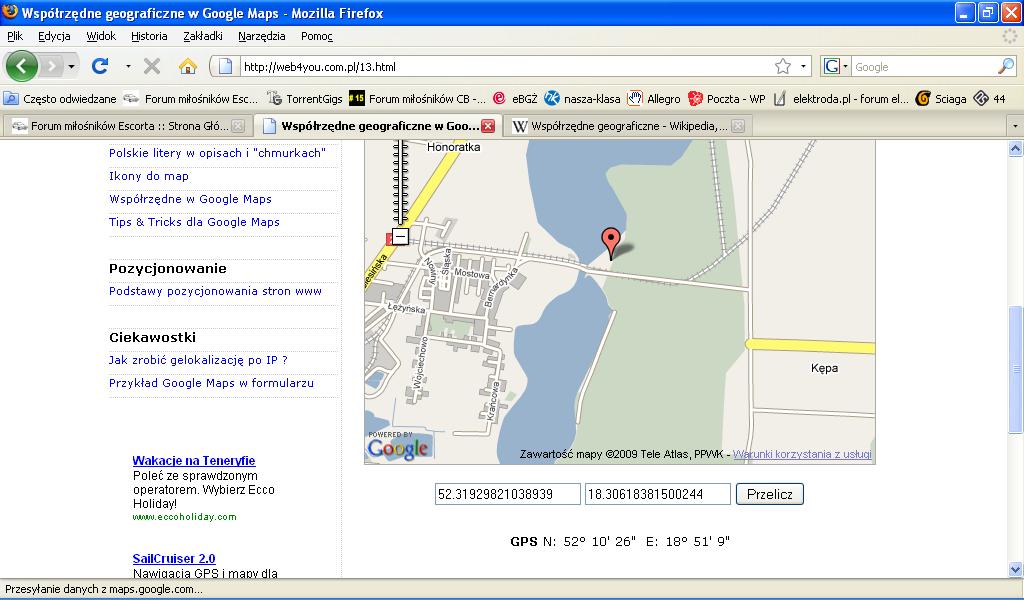Open the Zakładki menu

(203, 36)
